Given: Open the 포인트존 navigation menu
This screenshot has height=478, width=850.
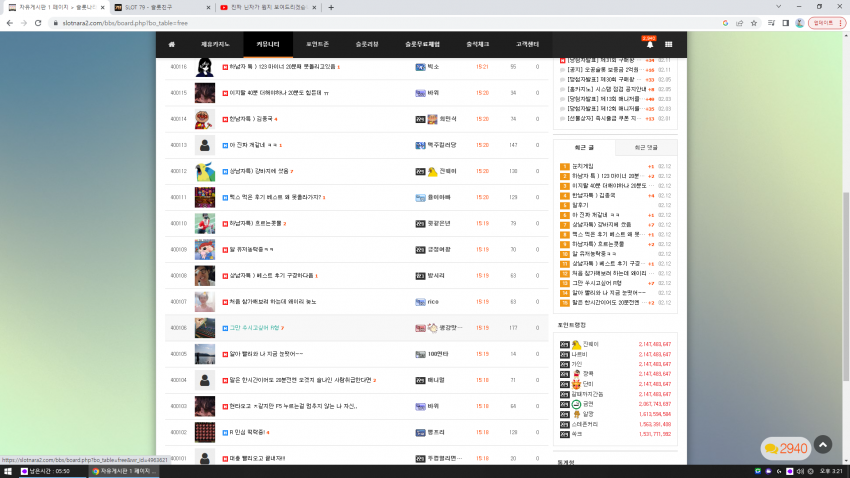Looking at the screenshot, I should 317,44.
